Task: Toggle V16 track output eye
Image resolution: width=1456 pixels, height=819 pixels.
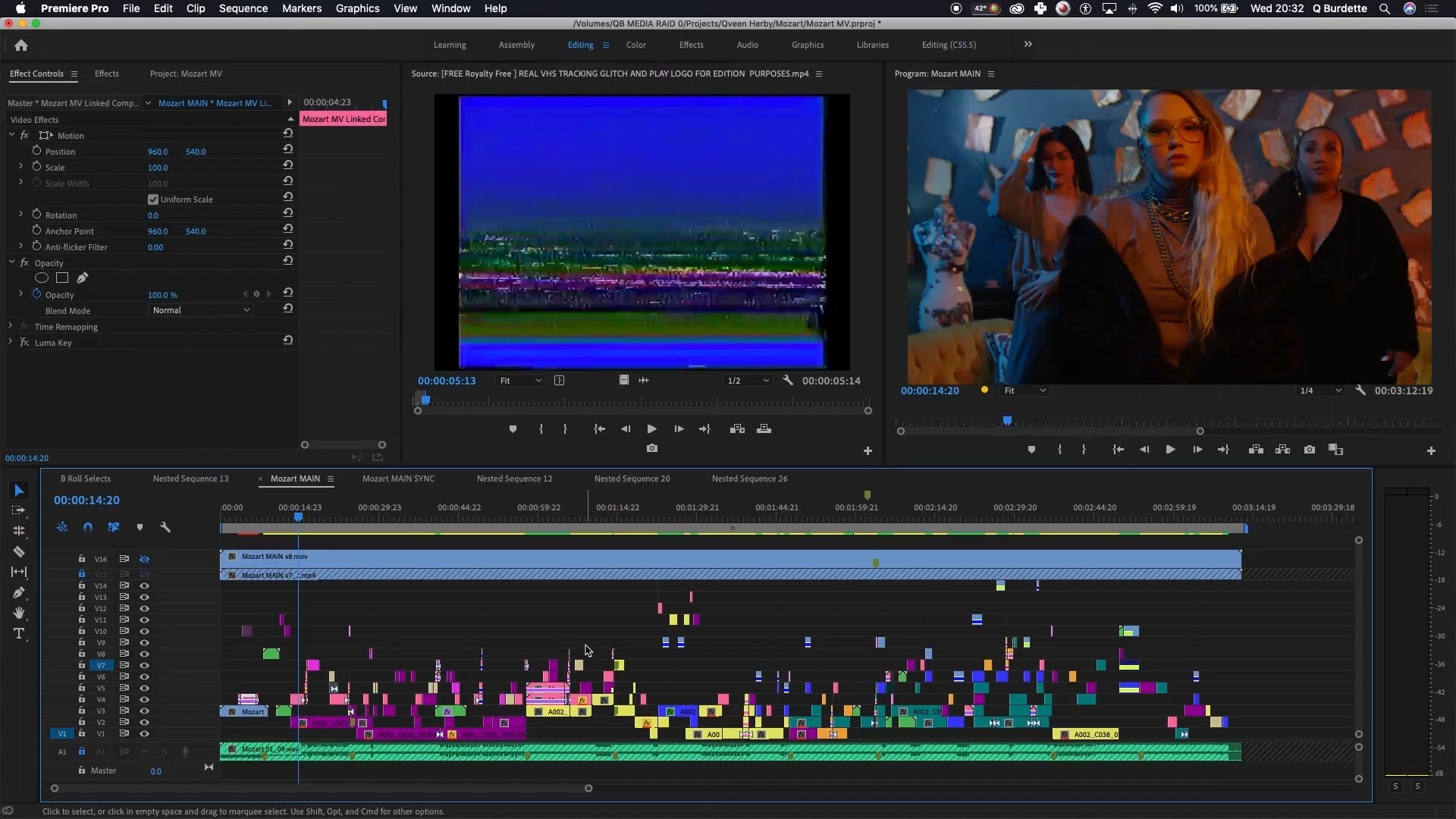Action: click(x=144, y=559)
